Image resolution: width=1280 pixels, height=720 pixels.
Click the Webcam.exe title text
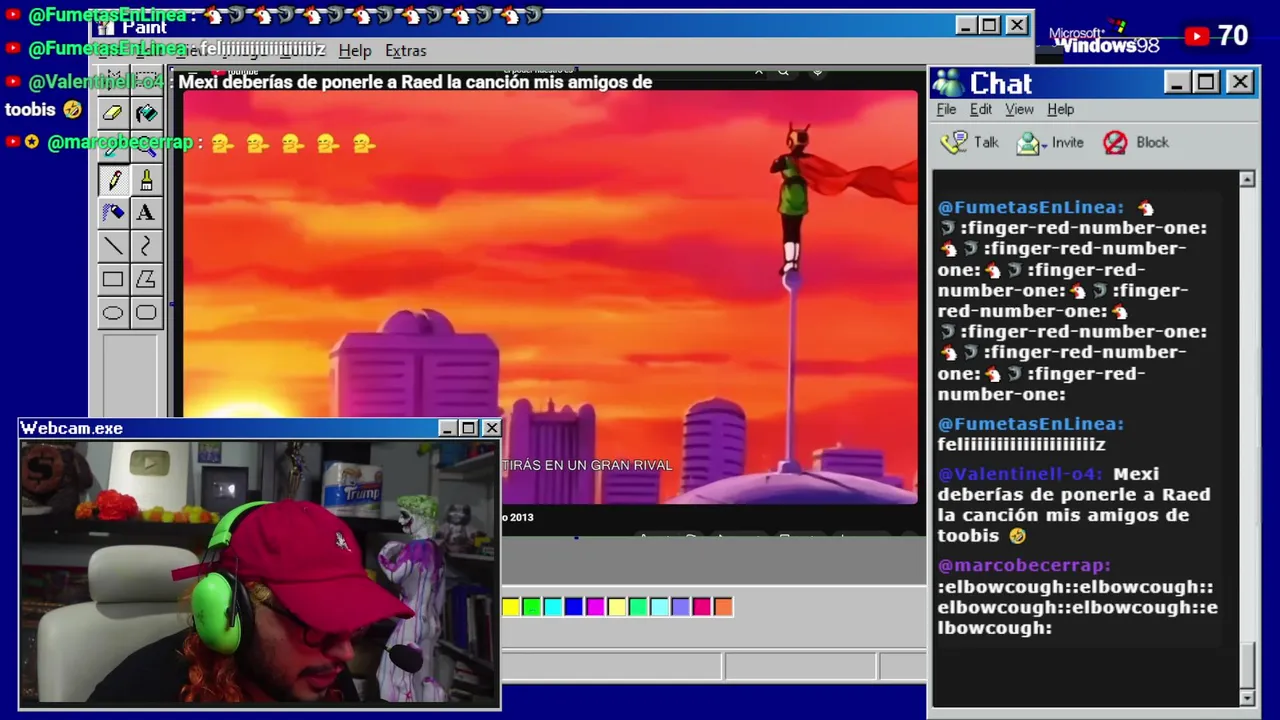tap(71, 428)
